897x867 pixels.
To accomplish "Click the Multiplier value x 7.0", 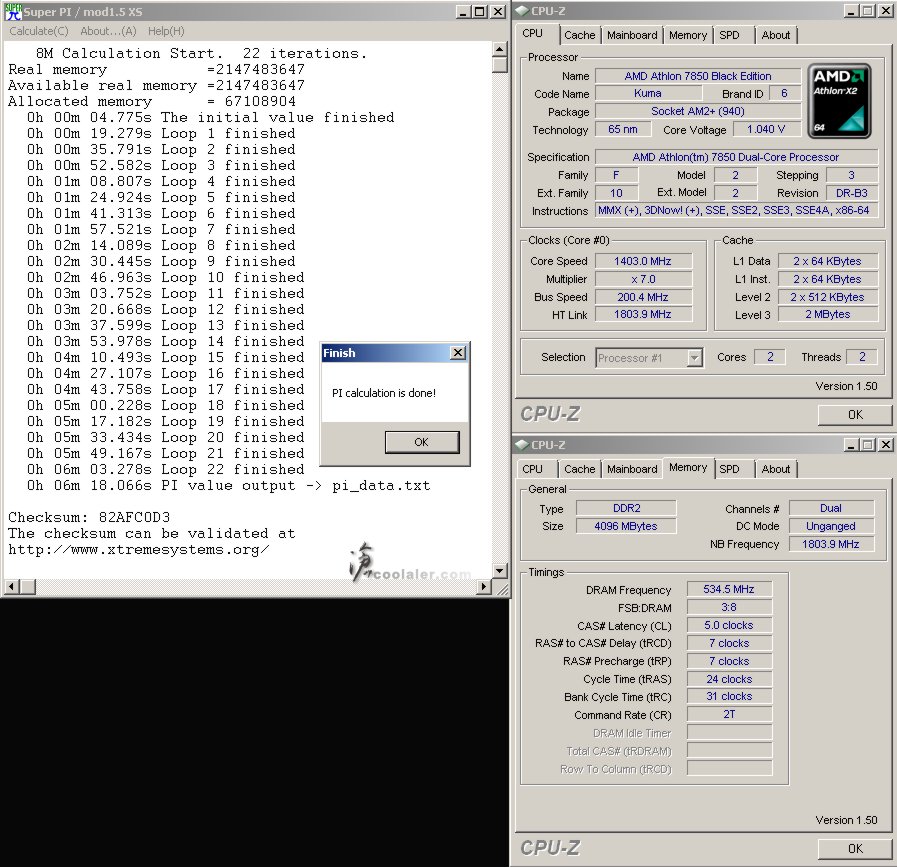I will click(643, 279).
